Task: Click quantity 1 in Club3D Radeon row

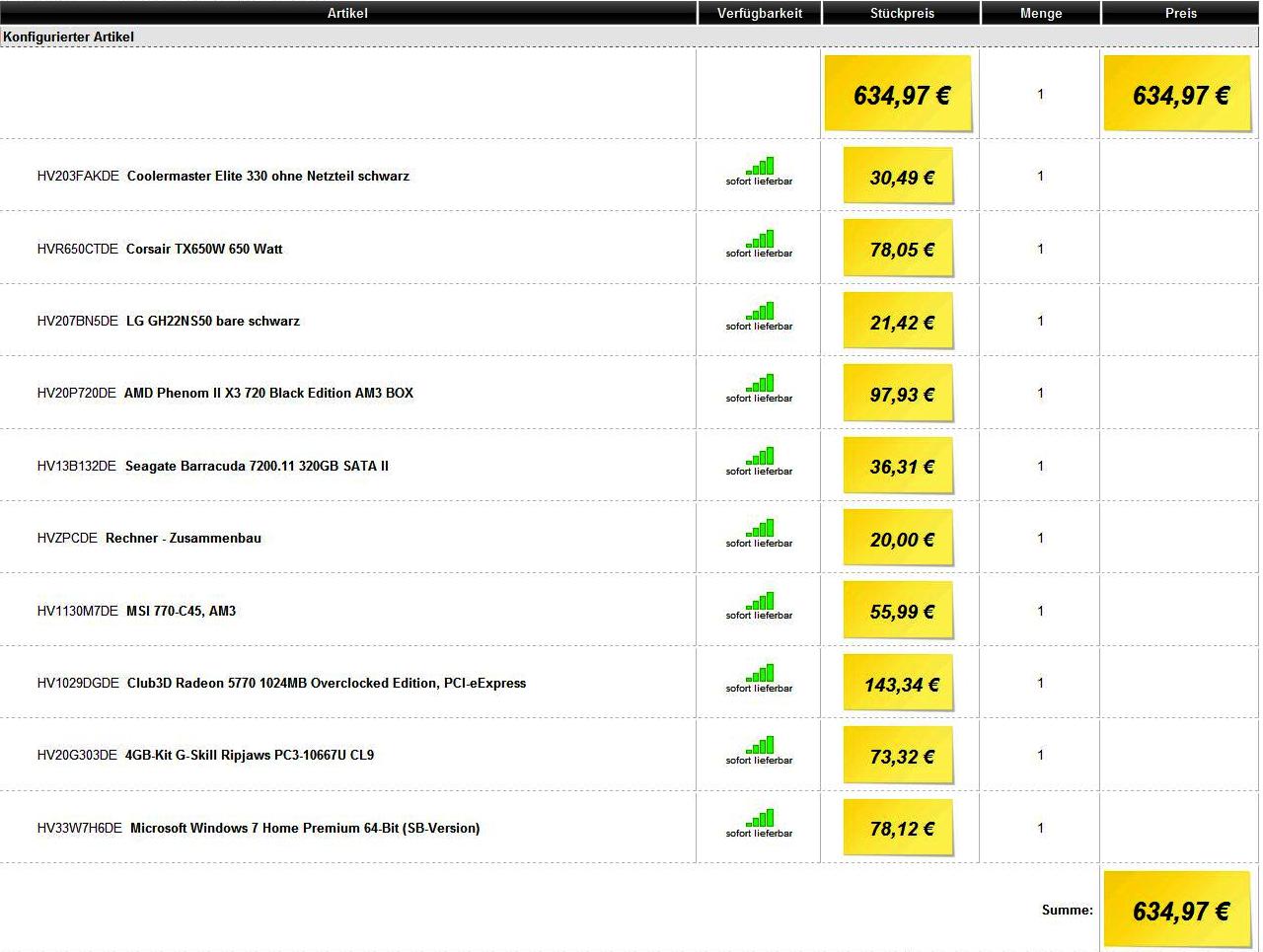Action: coord(1040,683)
